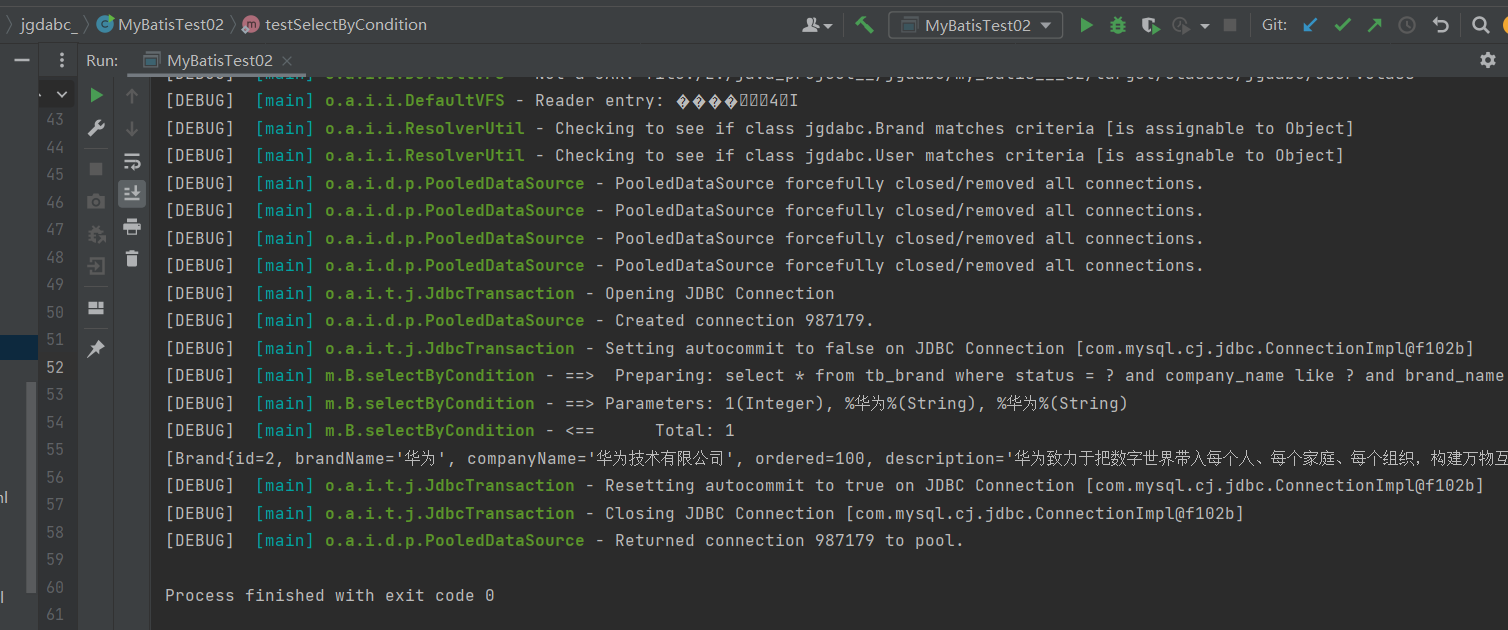Click MyBatisTest02 breadcrumb

coord(160,25)
